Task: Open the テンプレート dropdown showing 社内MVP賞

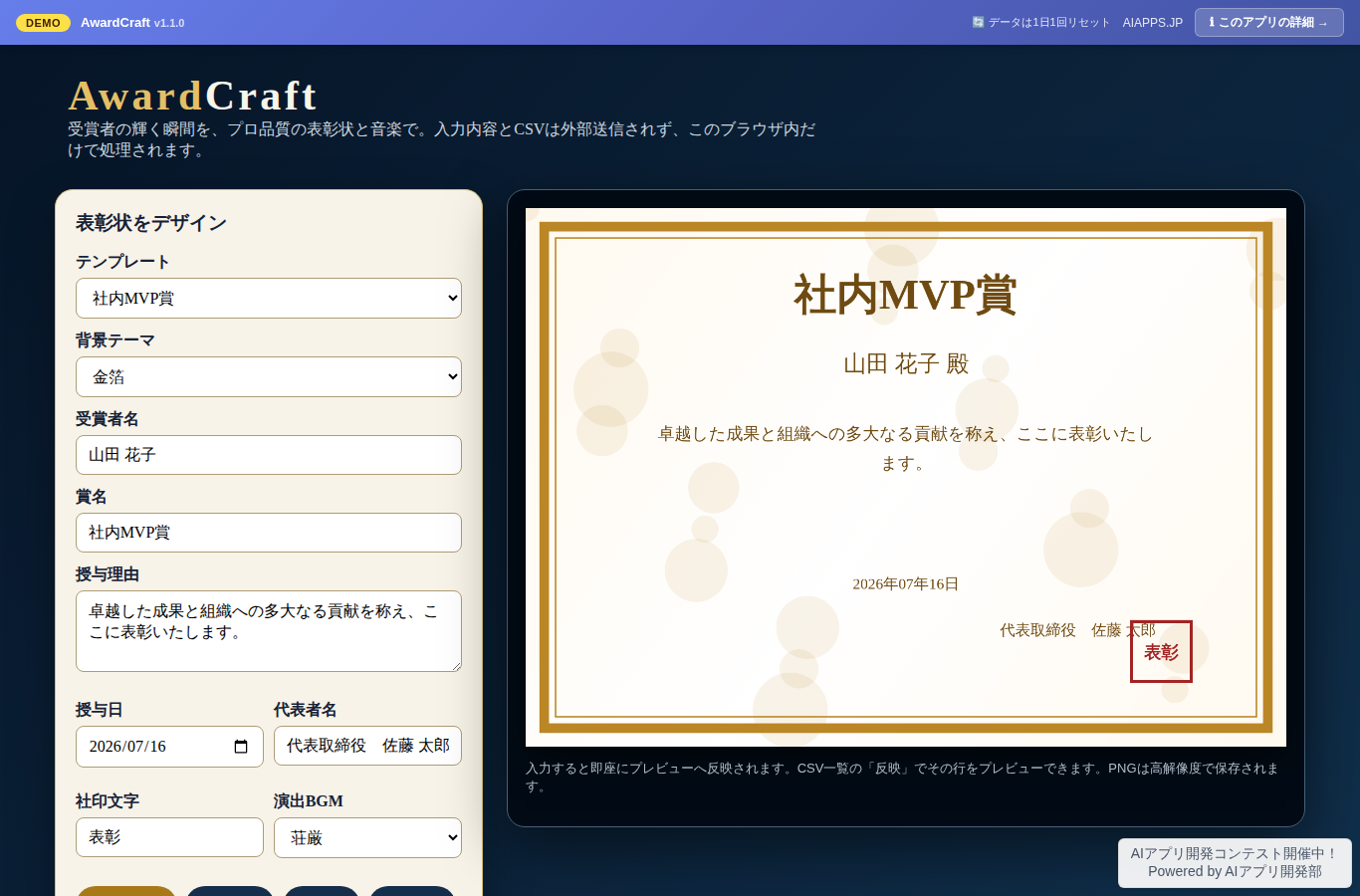Action: (x=269, y=298)
